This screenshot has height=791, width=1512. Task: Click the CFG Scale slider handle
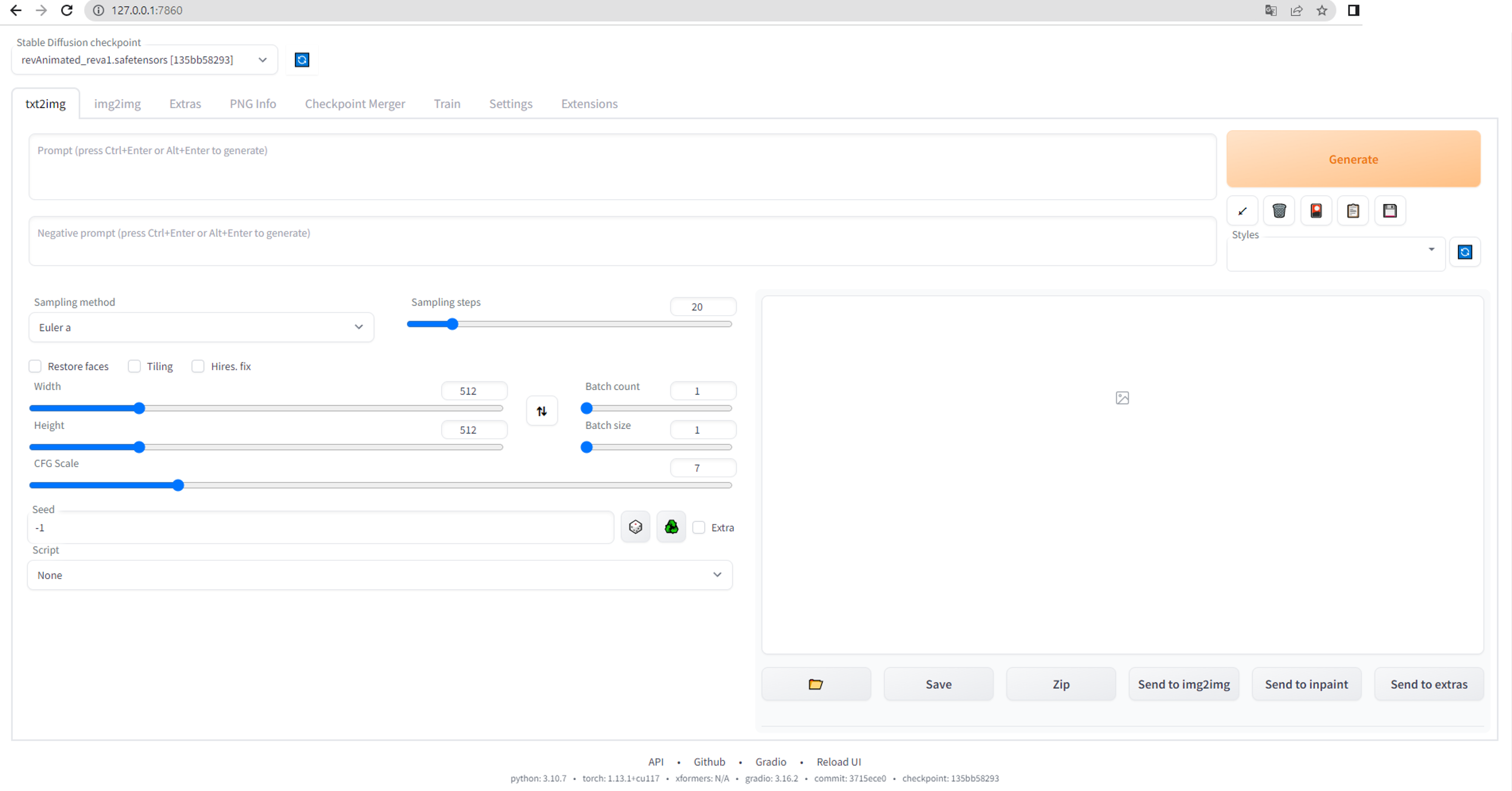coord(179,485)
